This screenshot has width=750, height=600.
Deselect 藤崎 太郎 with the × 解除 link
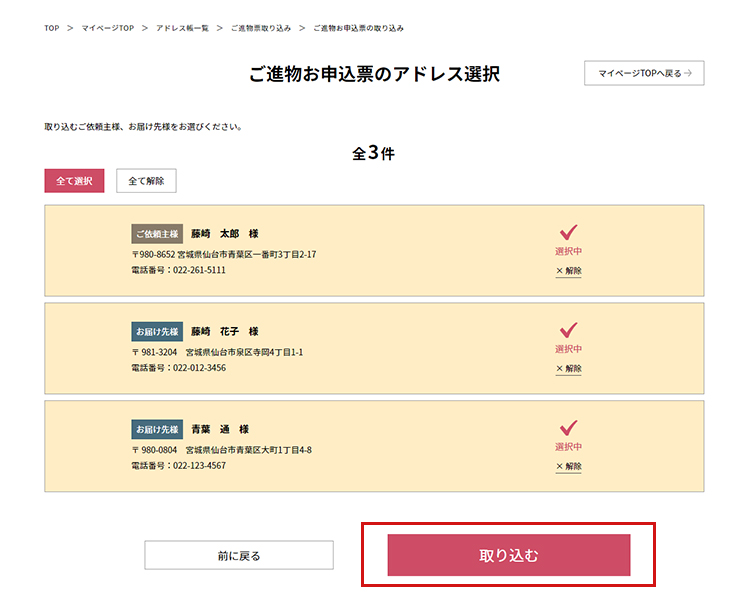coord(568,271)
